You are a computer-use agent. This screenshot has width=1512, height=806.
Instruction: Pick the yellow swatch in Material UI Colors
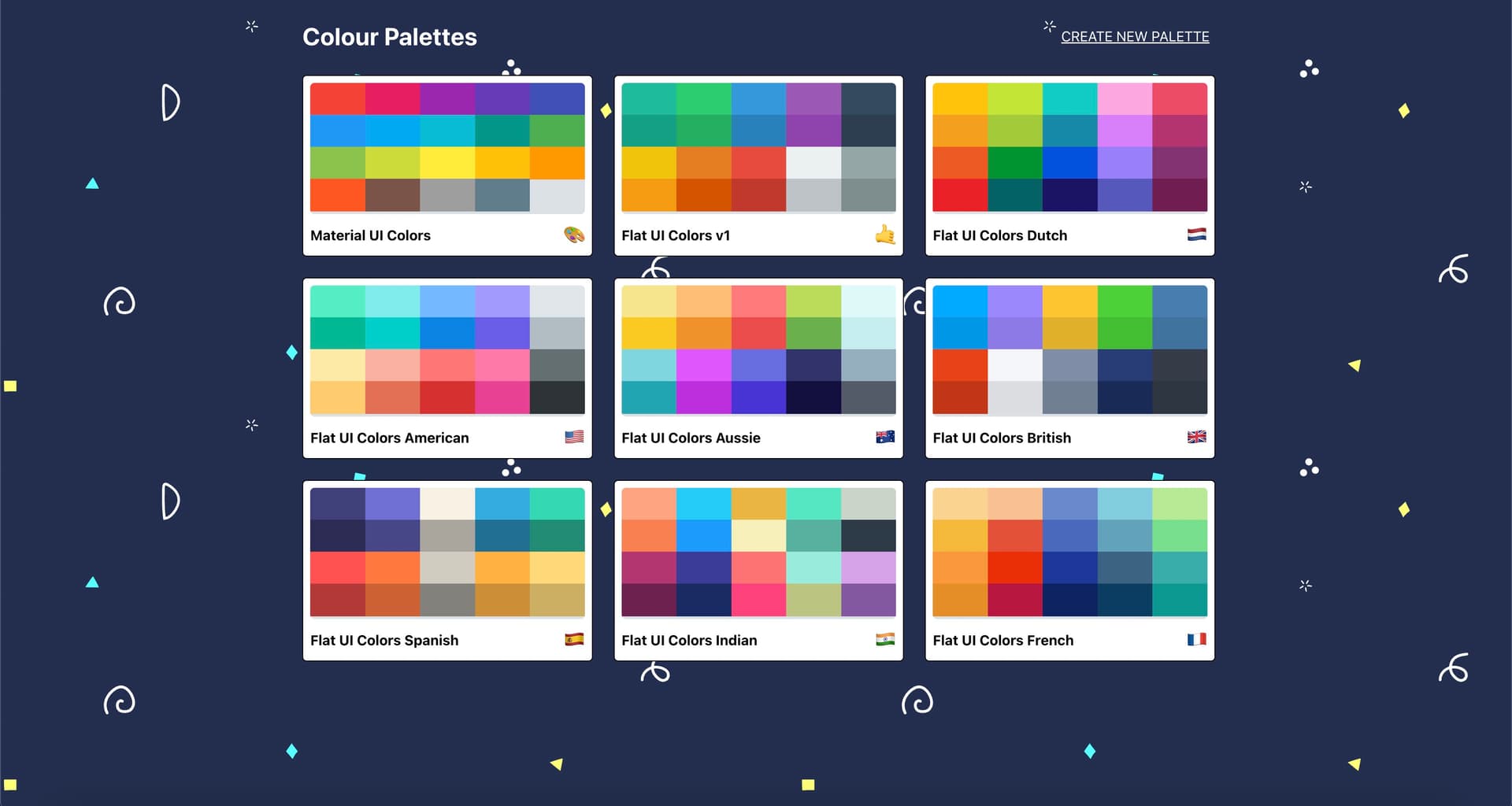447,163
